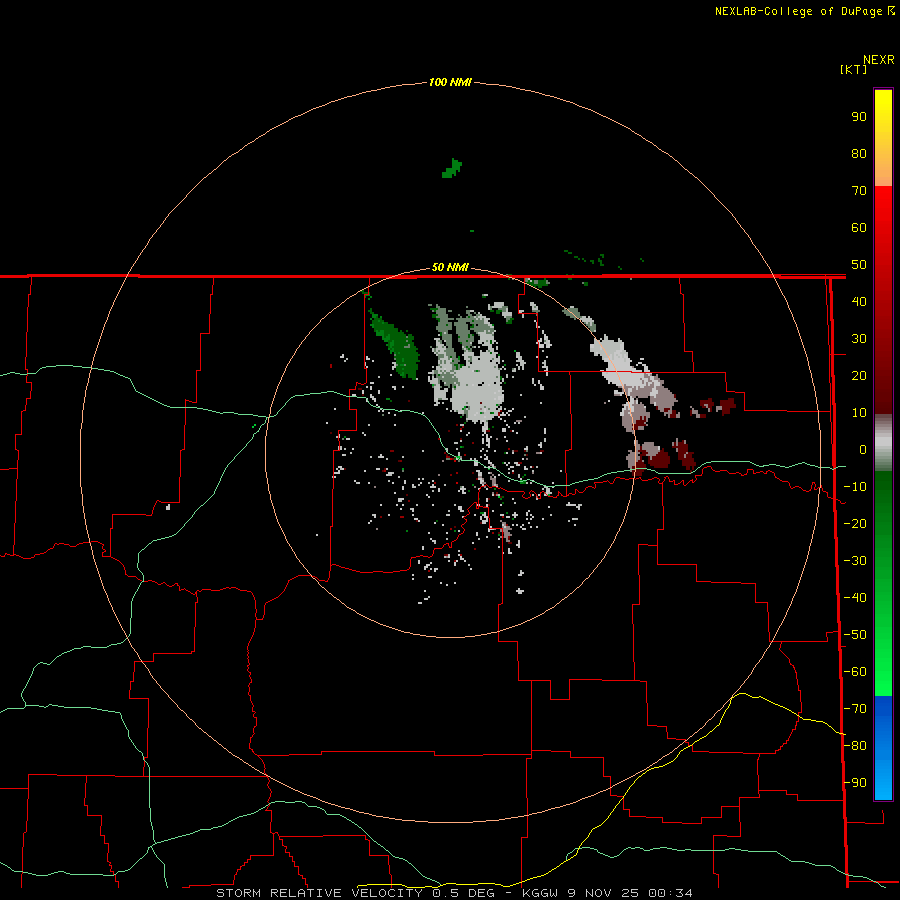Click the 100 NMI range ring label
This screenshot has height=900, width=900.
pos(450,82)
